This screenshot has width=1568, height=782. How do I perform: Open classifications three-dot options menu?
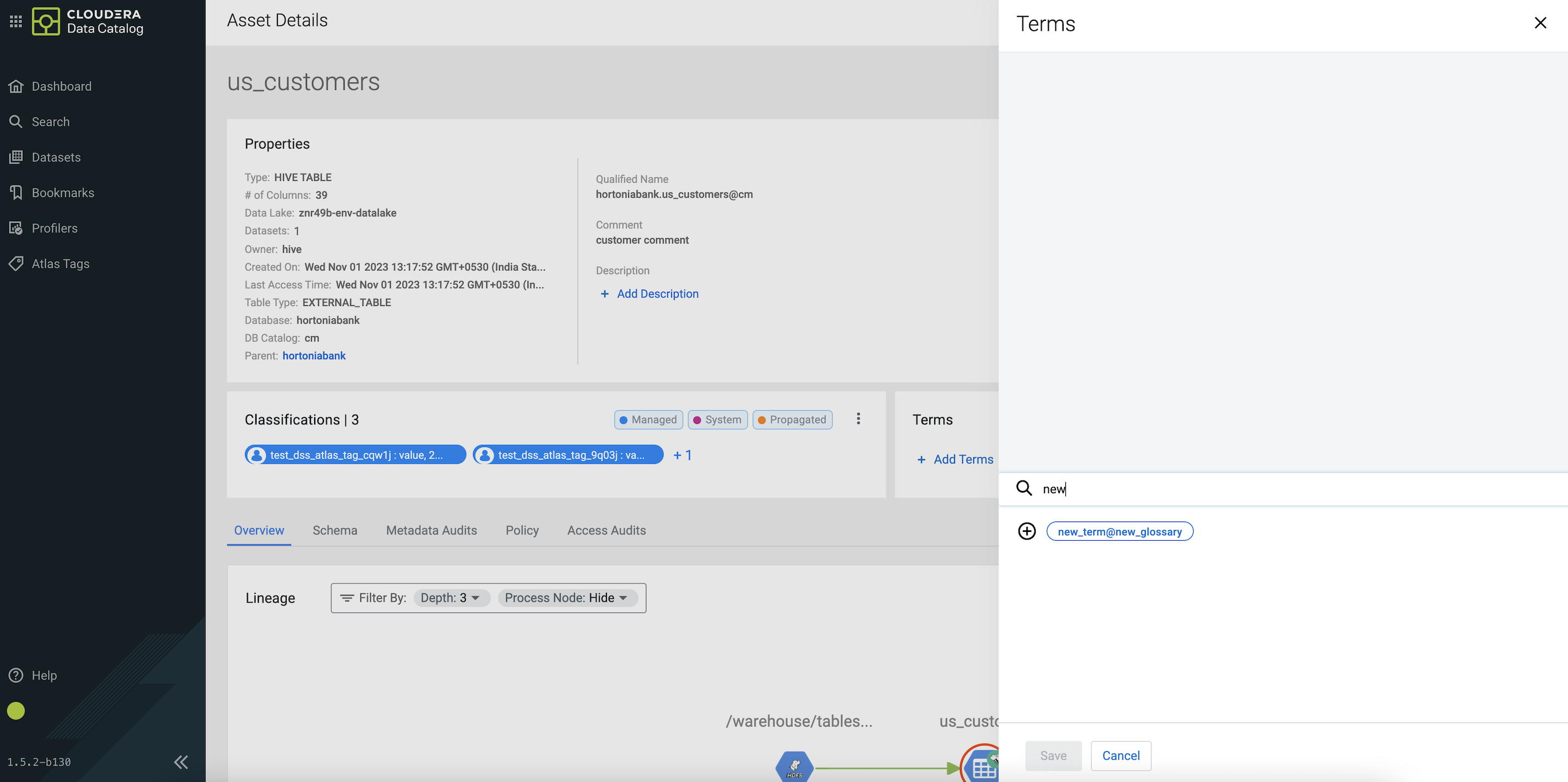pos(858,418)
